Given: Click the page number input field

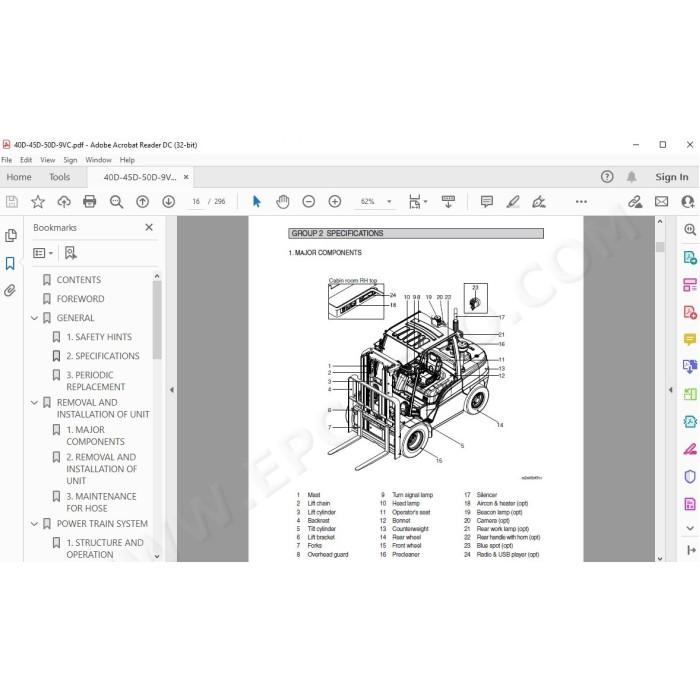Looking at the screenshot, I should pos(196,202).
